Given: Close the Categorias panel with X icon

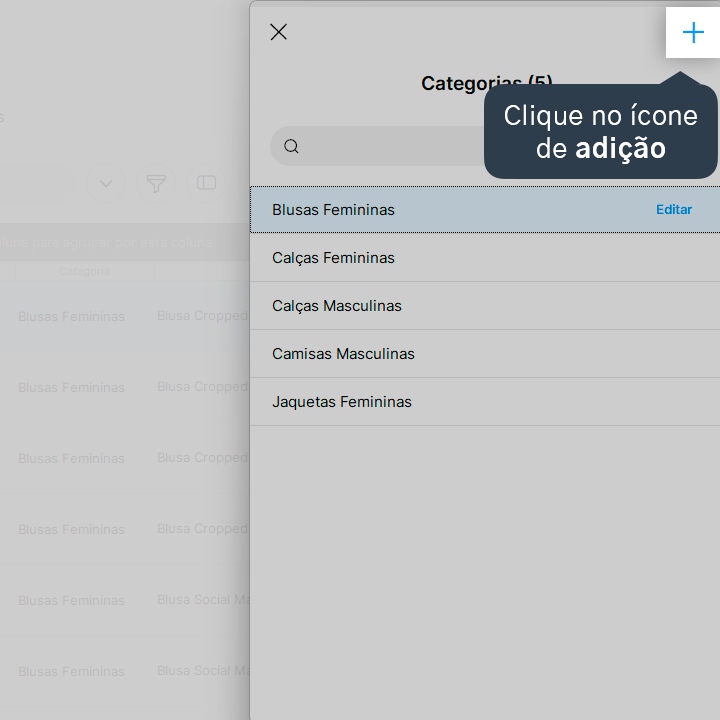Looking at the screenshot, I should click(279, 32).
